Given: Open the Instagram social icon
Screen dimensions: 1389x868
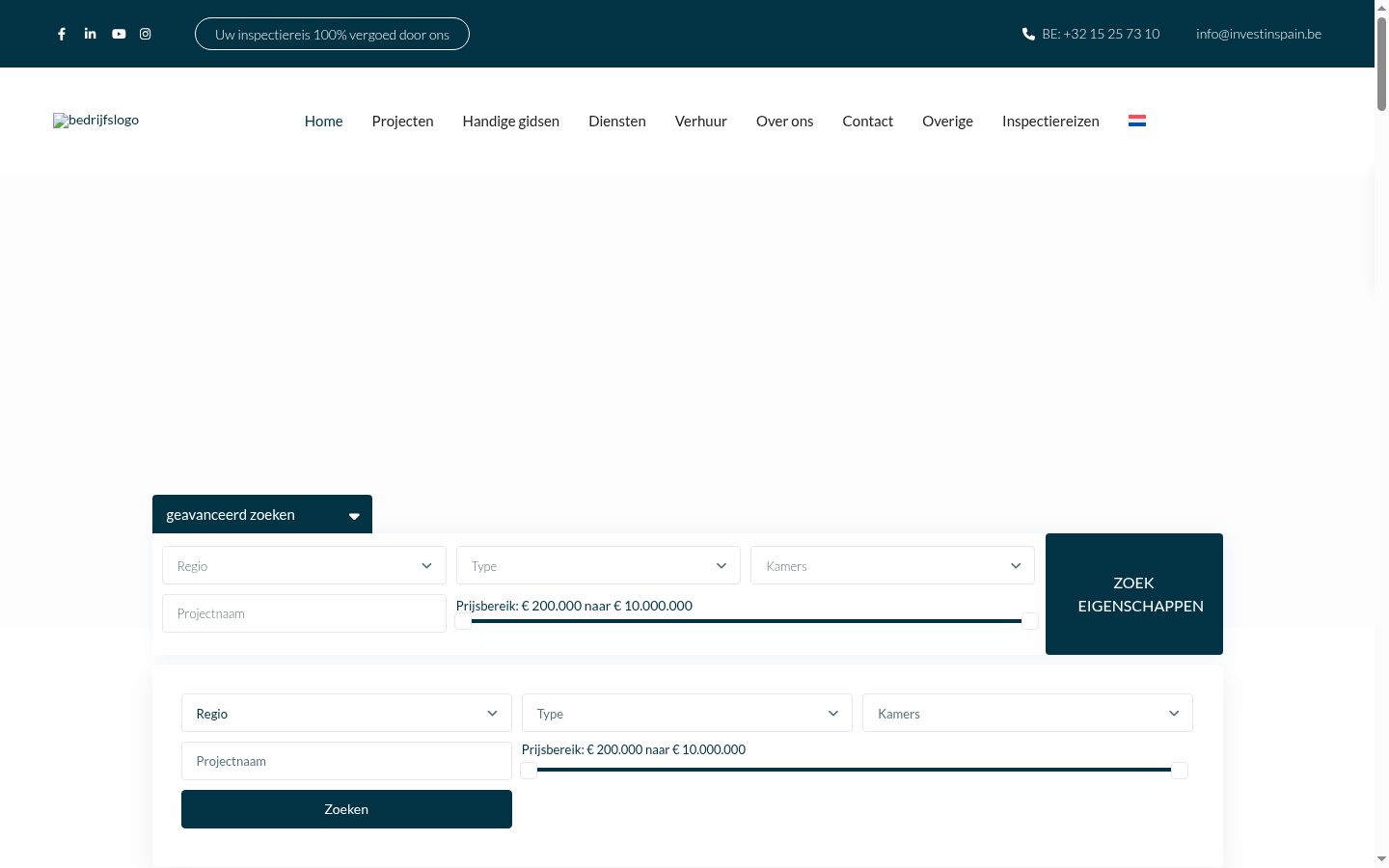Looking at the screenshot, I should (146, 34).
